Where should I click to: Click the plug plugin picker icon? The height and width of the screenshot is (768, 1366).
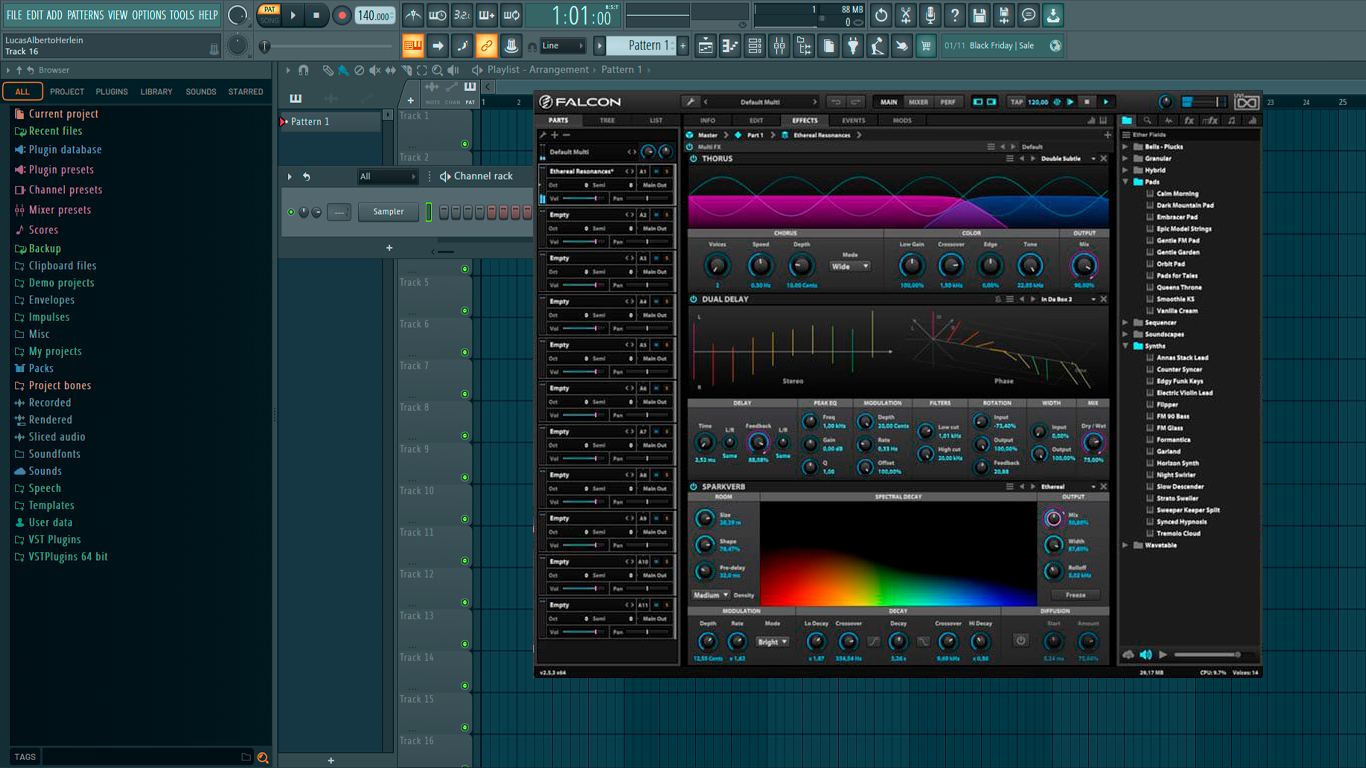(853, 45)
